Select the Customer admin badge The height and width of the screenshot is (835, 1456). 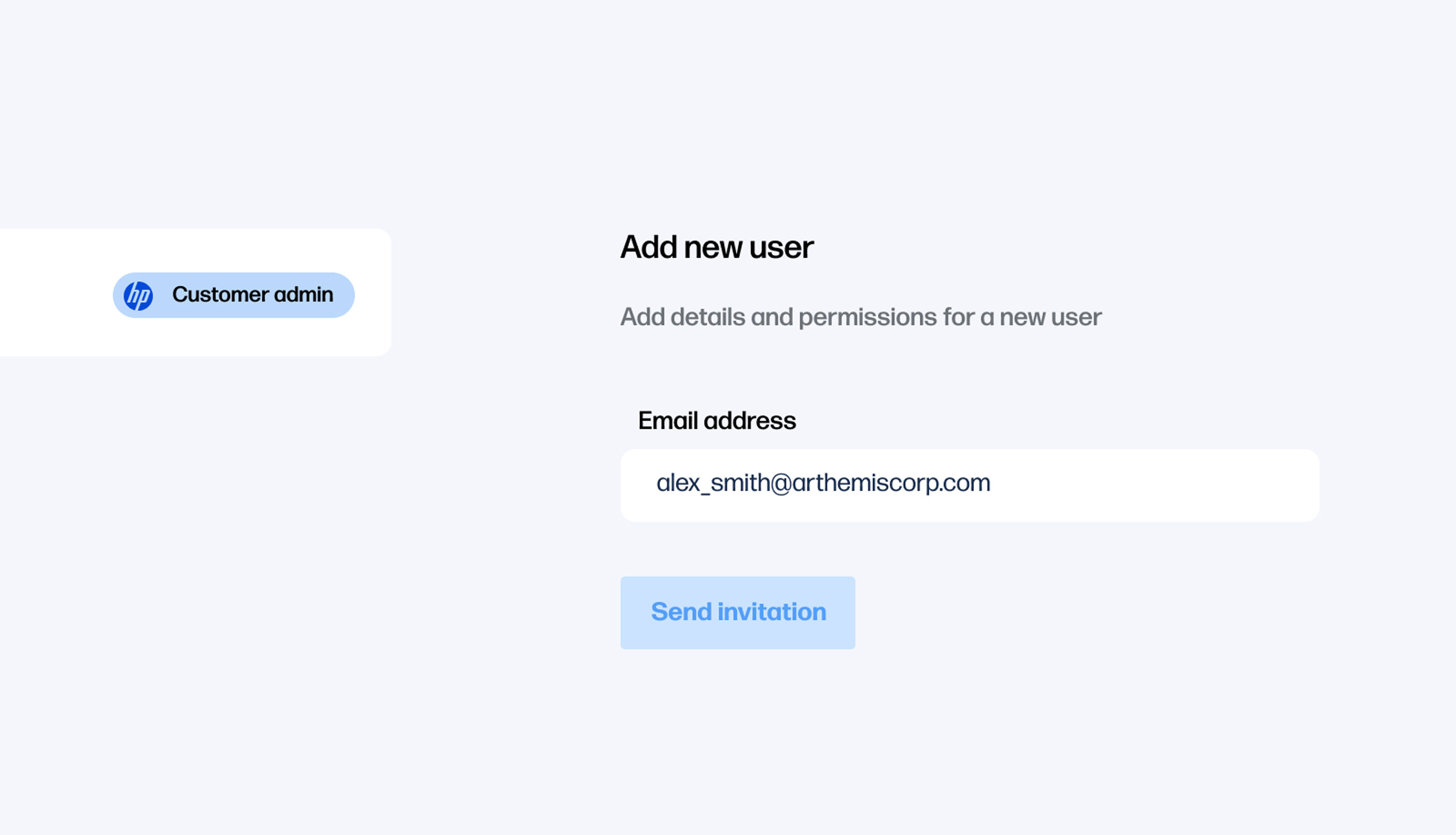234,296
